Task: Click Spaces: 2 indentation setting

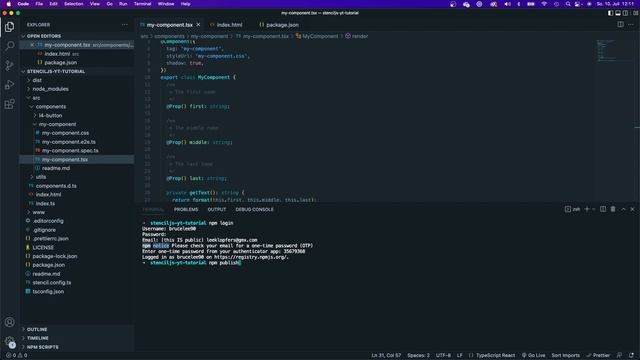Action: pos(418,356)
